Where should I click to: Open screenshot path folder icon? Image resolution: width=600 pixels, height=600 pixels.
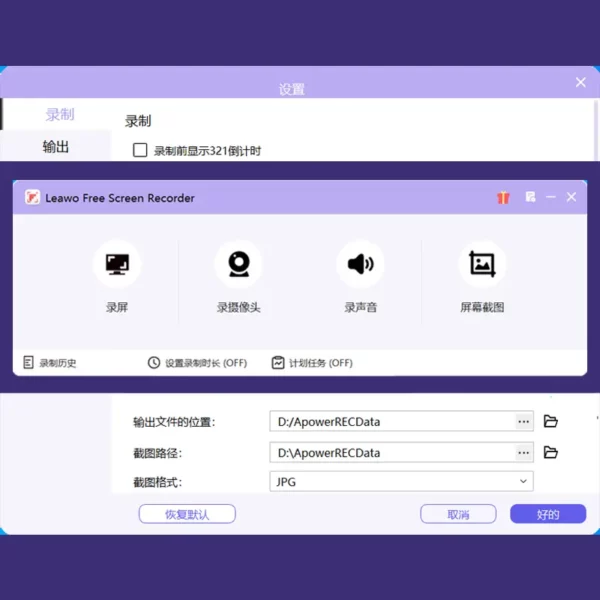point(551,453)
